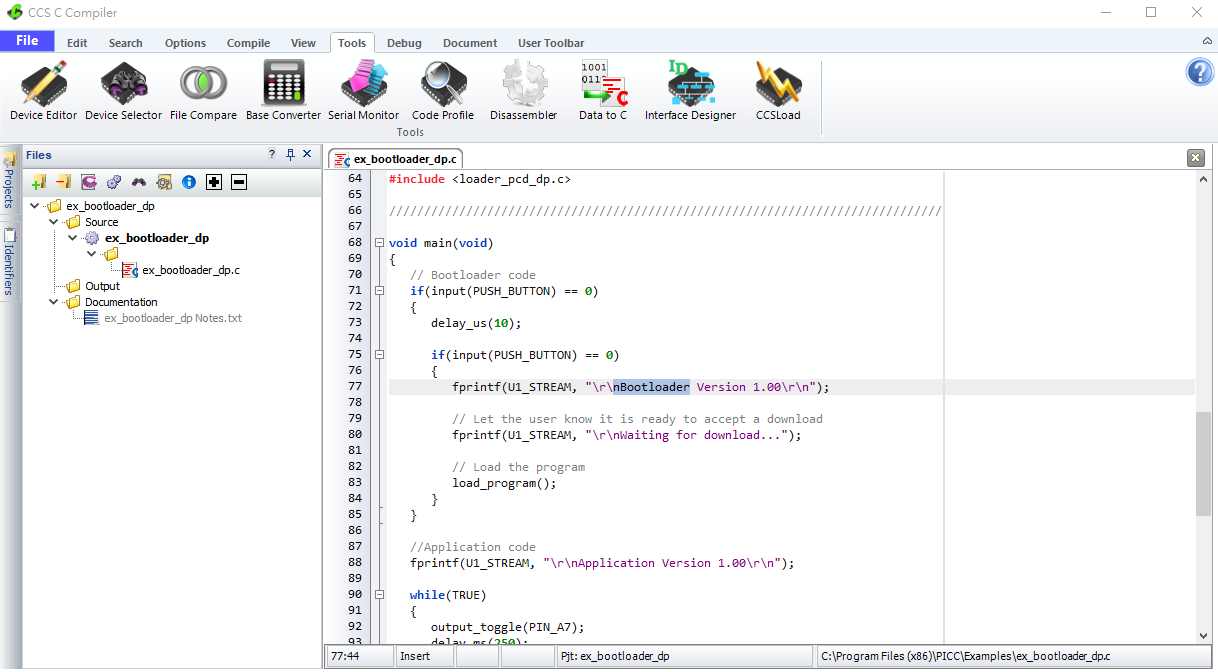Click the blue info icon in Files toolbar
The height and width of the screenshot is (672, 1218).
(189, 182)
